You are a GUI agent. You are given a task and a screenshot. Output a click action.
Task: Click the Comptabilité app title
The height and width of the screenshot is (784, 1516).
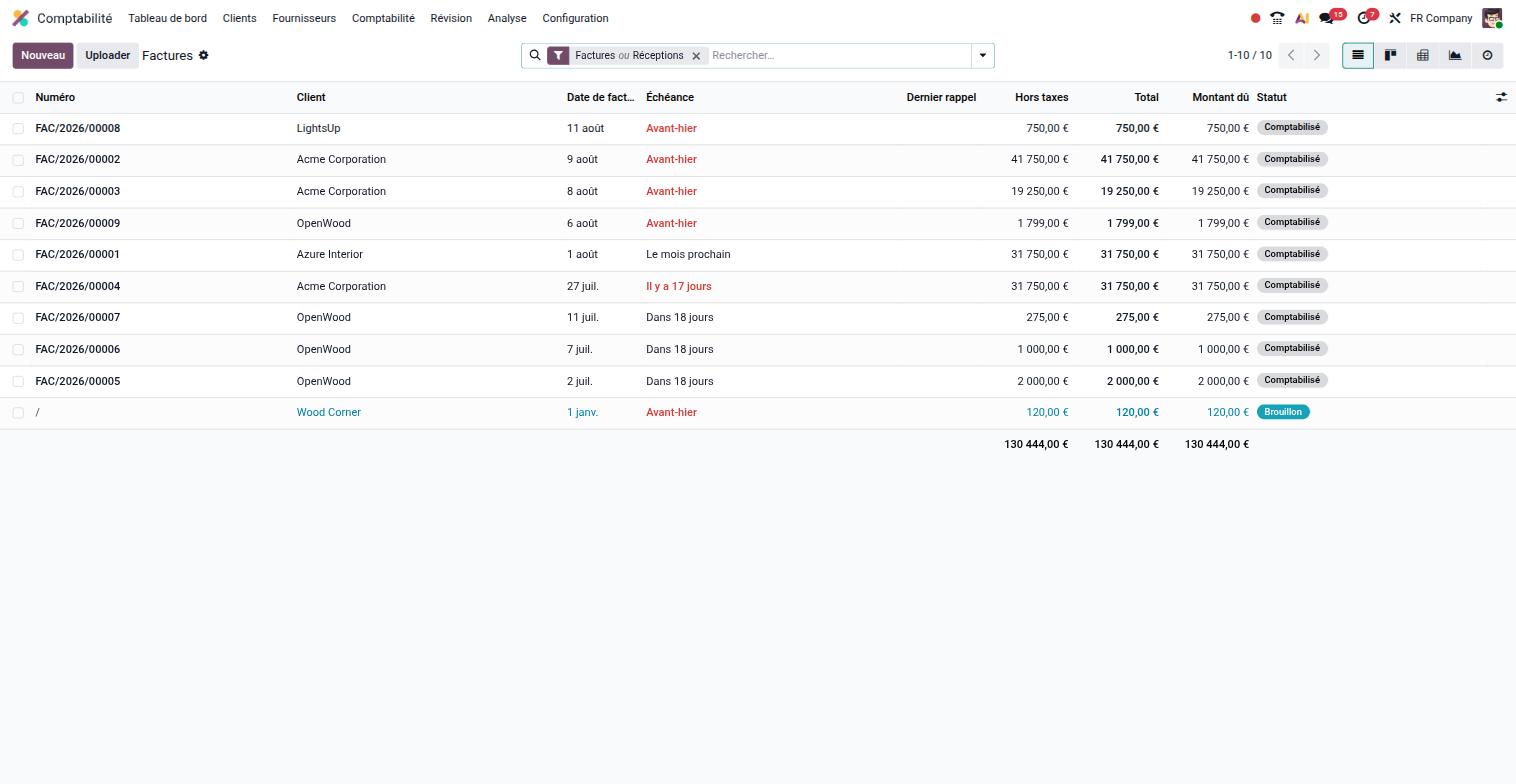[75, 18]
